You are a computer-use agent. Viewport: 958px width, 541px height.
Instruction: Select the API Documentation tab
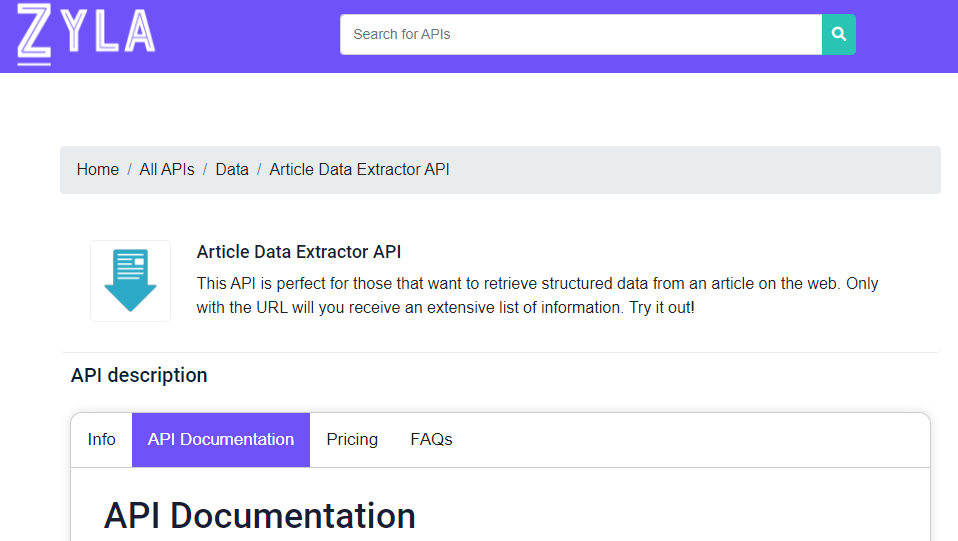(x=221, y=440)
